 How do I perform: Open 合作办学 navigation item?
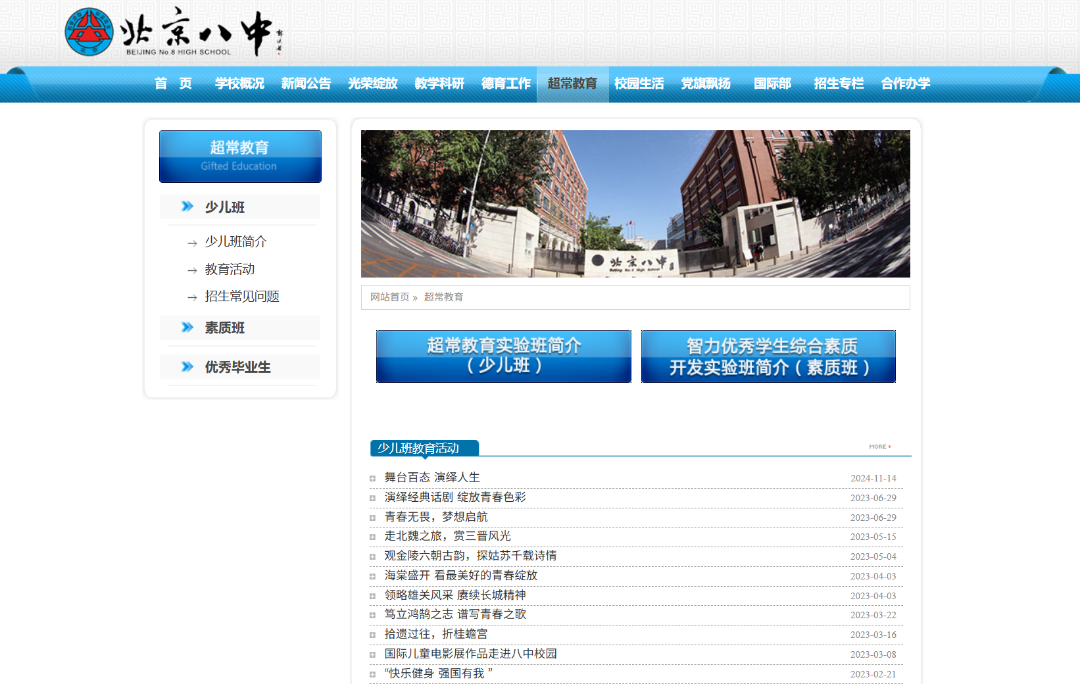(906, 83)
